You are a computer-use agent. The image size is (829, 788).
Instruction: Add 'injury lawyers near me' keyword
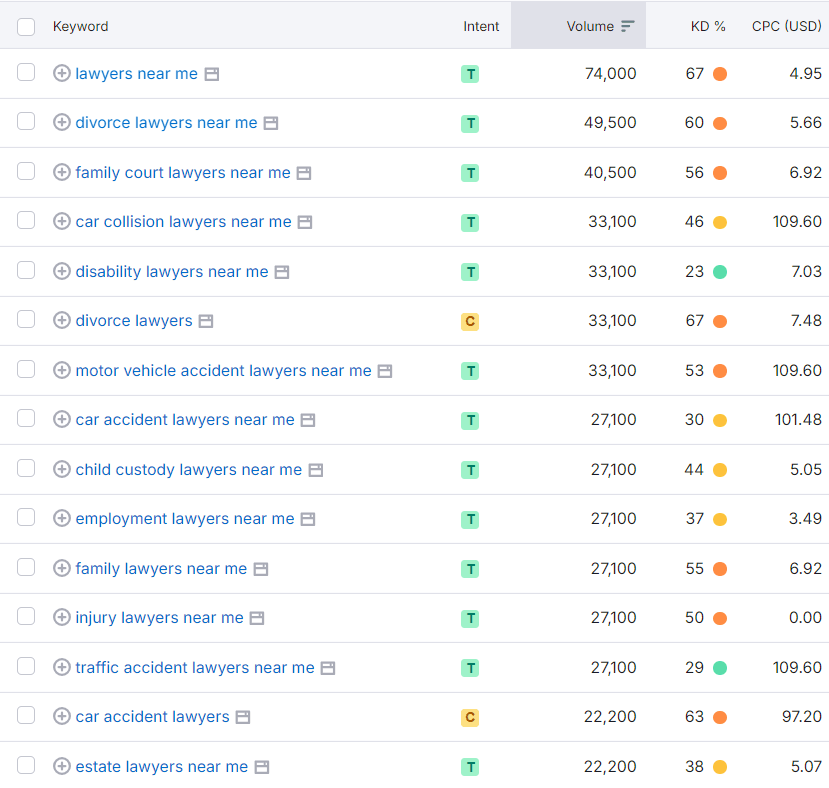(x=62, y=617)
